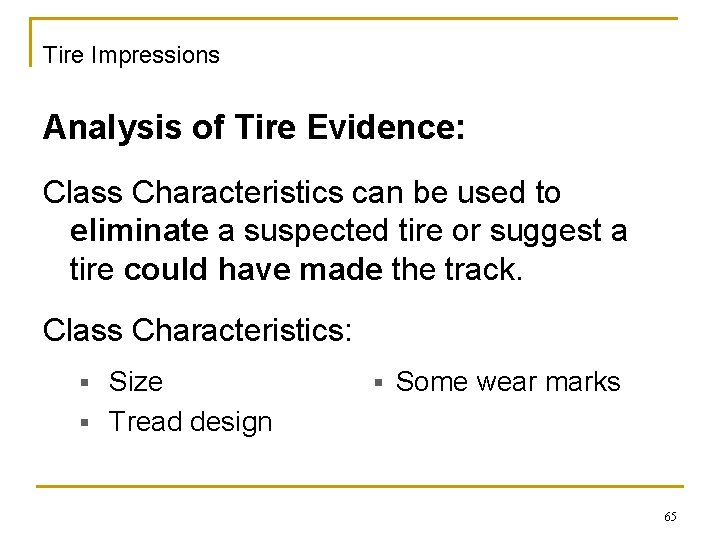720x540 pixels.
Task: Click slide number 65
Action: (x=670, y=517)
